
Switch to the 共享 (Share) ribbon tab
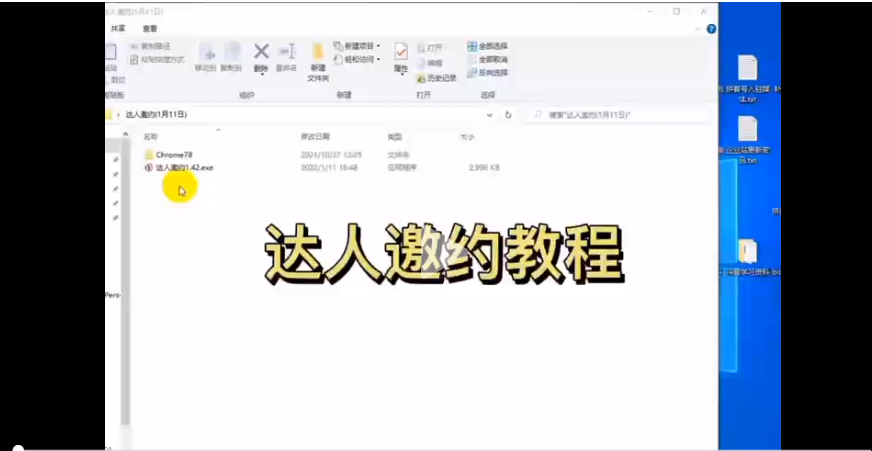[118, 29]
